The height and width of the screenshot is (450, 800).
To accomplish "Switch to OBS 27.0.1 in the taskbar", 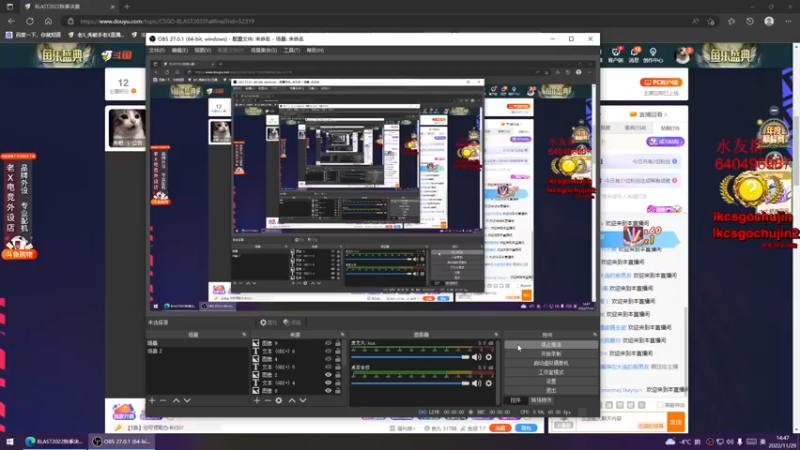I will click(121, 442).
